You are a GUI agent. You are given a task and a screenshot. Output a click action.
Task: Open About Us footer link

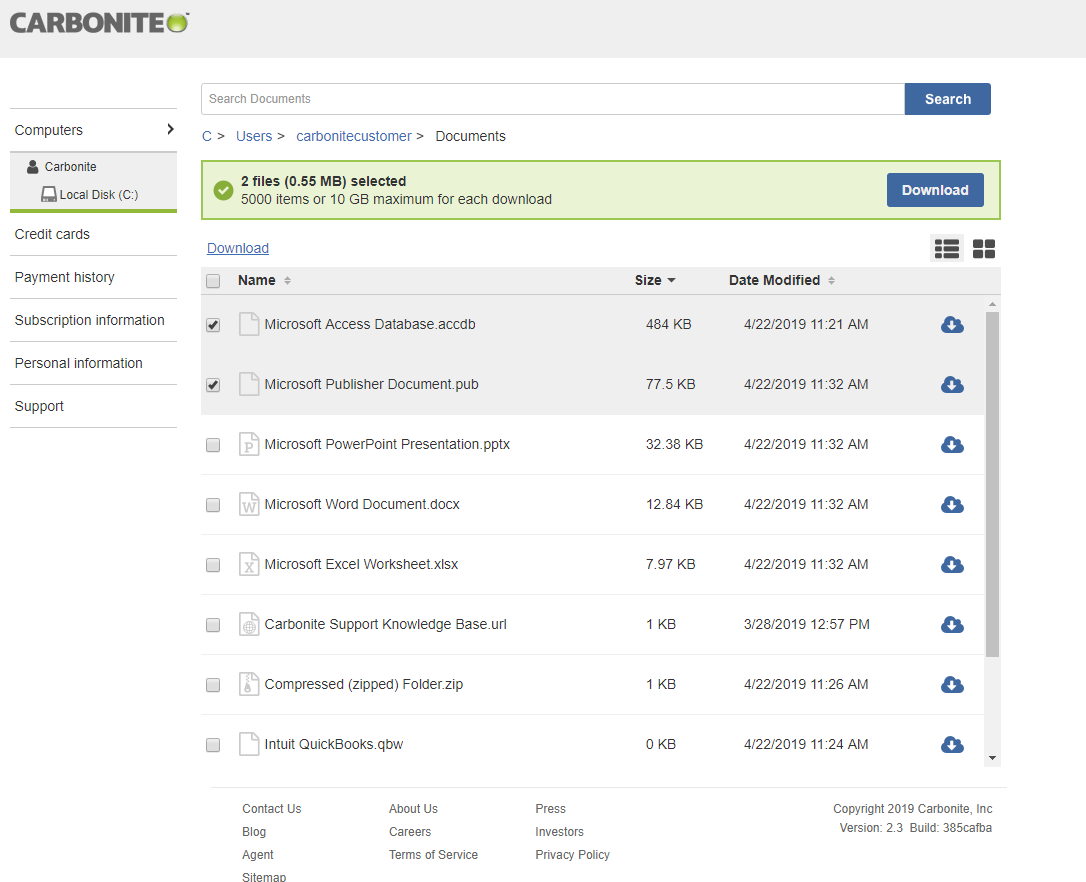click(x=413, y=809)
